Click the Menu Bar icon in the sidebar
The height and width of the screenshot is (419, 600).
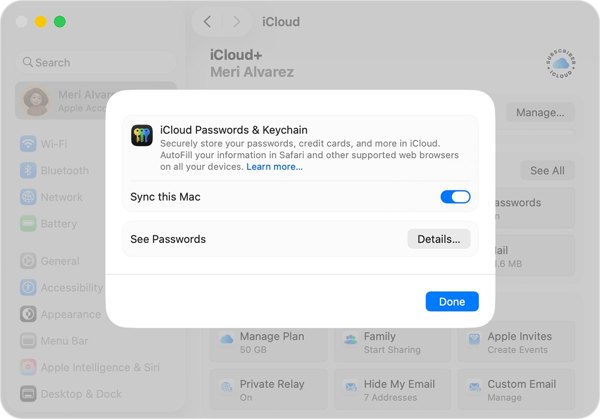28,341
